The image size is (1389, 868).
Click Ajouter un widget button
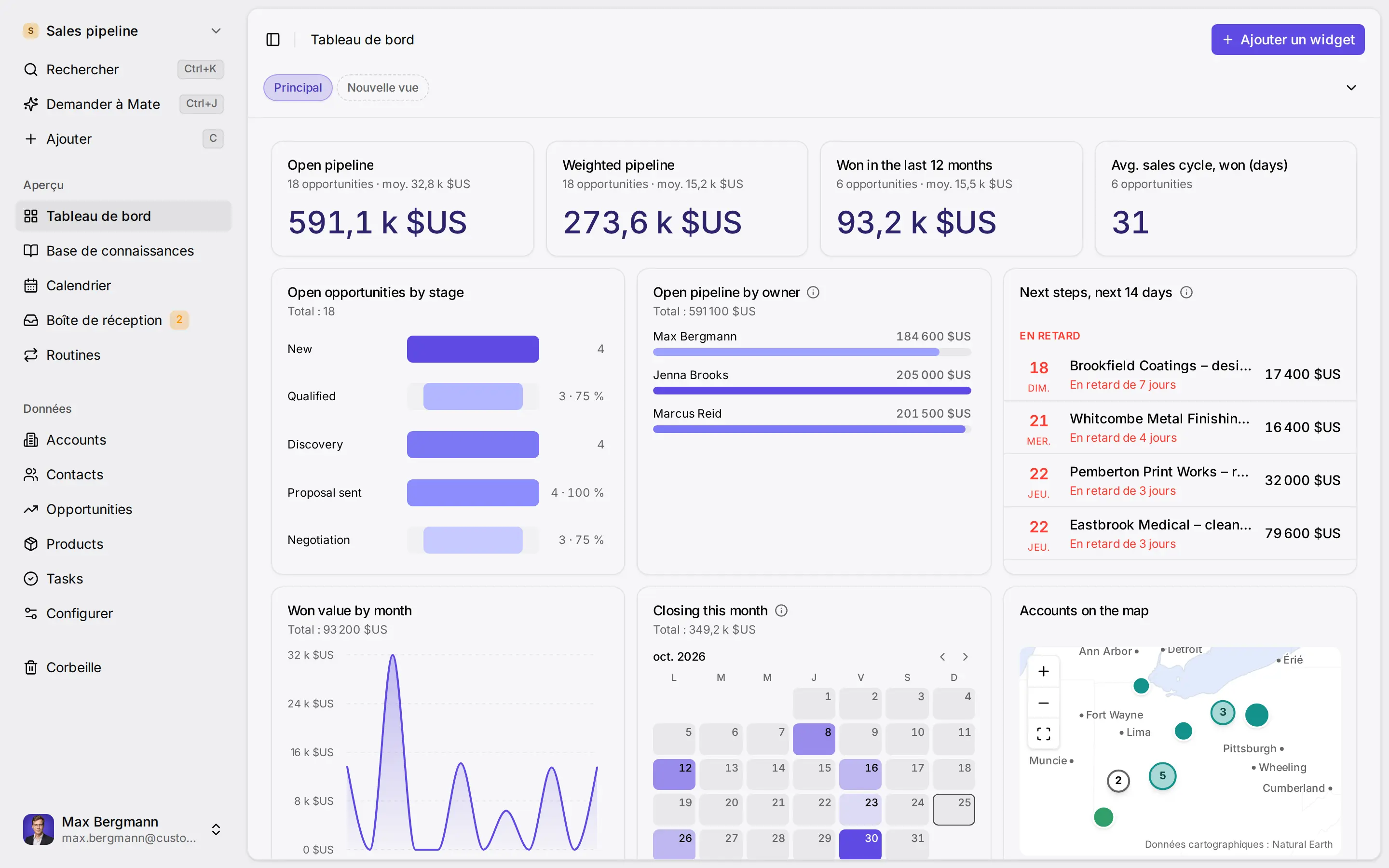[x=1287, y=40]
